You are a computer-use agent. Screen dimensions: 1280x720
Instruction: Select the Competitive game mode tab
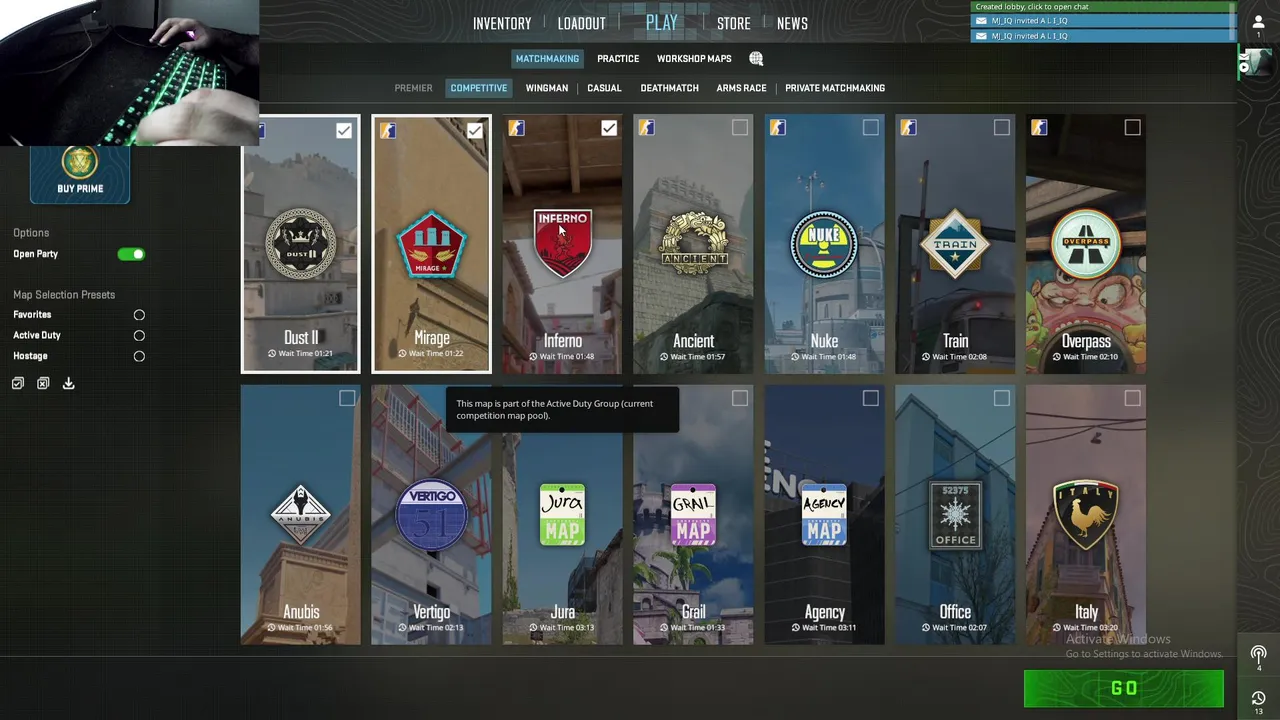(x=479, y=88)
